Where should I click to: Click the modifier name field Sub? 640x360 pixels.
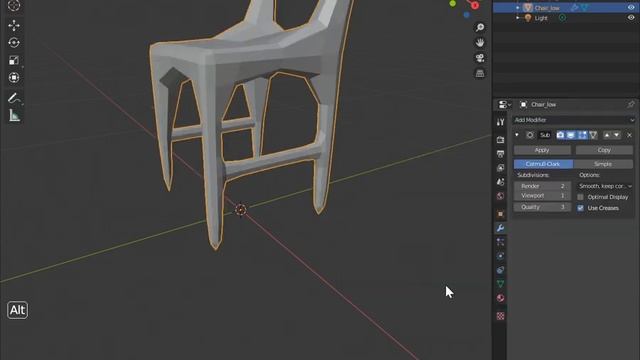(x=545, y=135)
